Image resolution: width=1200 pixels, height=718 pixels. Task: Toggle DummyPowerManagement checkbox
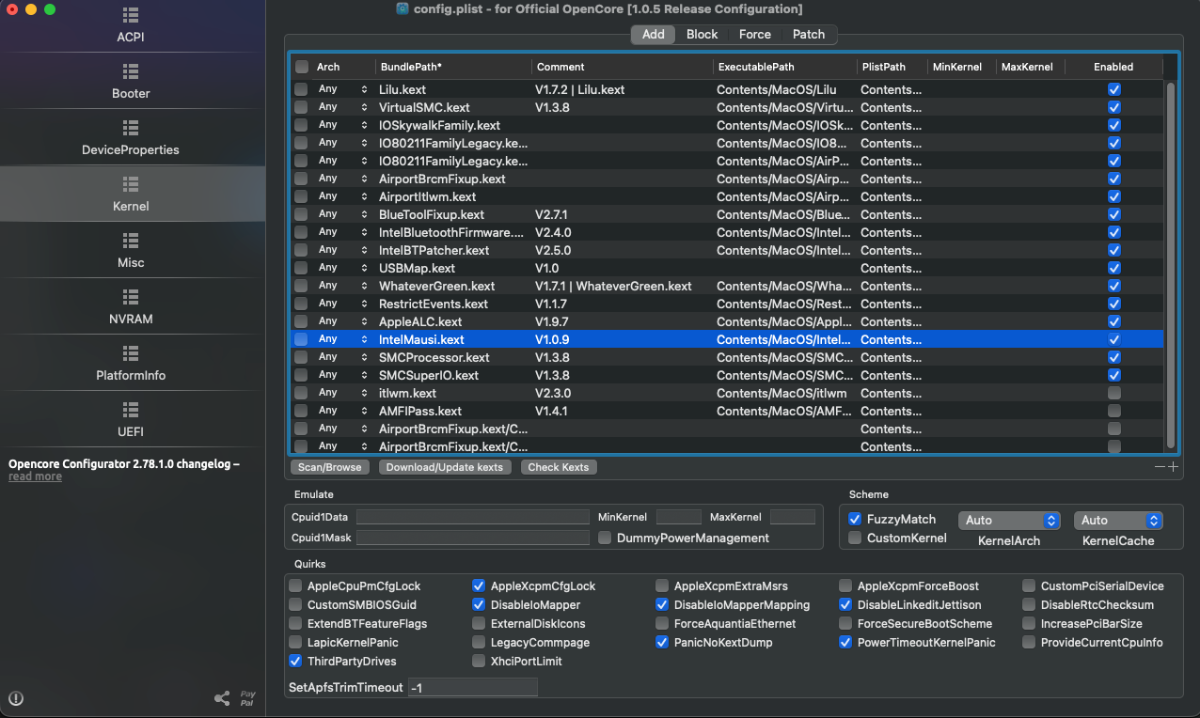tap(605, 538)
